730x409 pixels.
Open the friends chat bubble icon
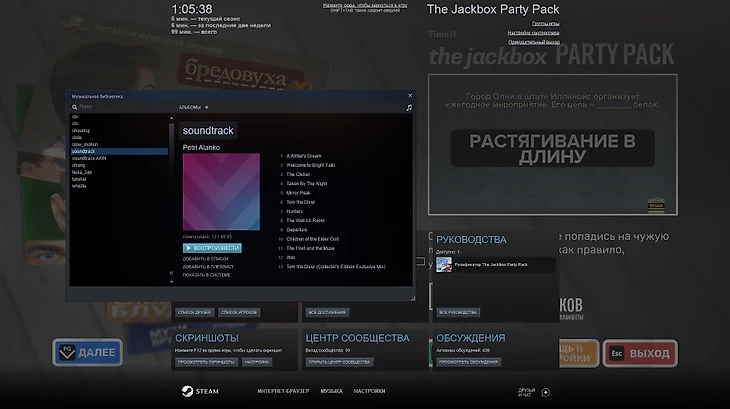546,393
